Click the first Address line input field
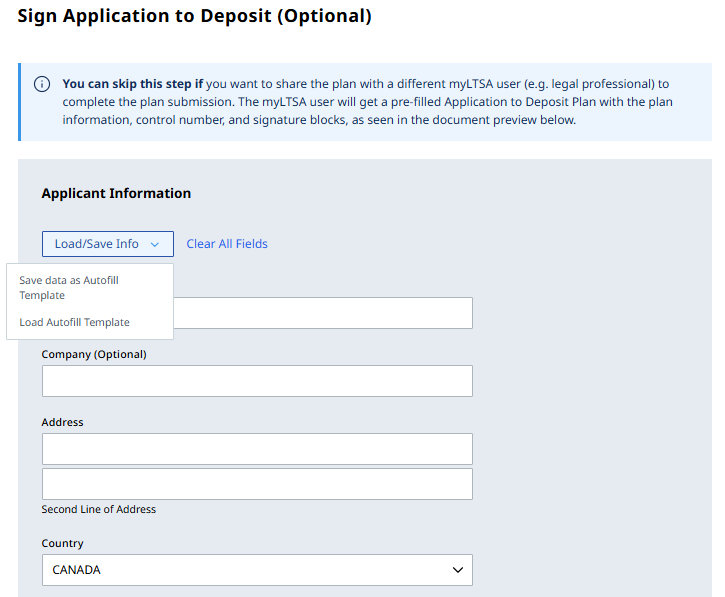Screen dimensions: 725x597 coord(257,449)
